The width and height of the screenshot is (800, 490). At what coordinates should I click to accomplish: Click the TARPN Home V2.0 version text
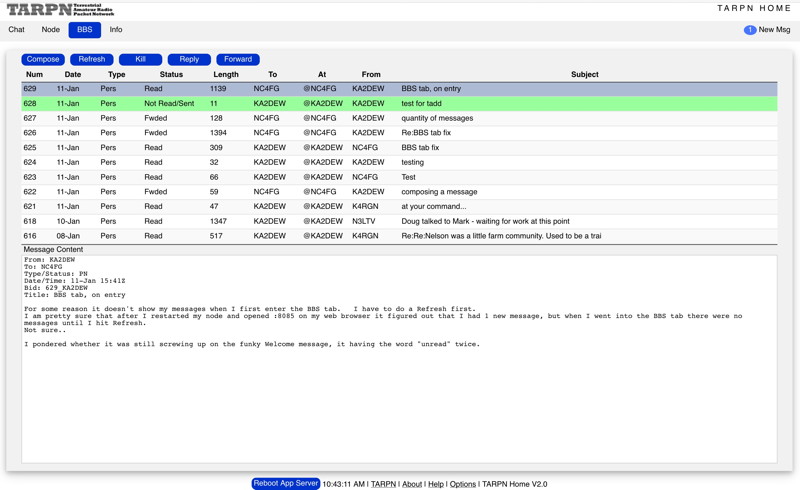(x=514, y=484)
